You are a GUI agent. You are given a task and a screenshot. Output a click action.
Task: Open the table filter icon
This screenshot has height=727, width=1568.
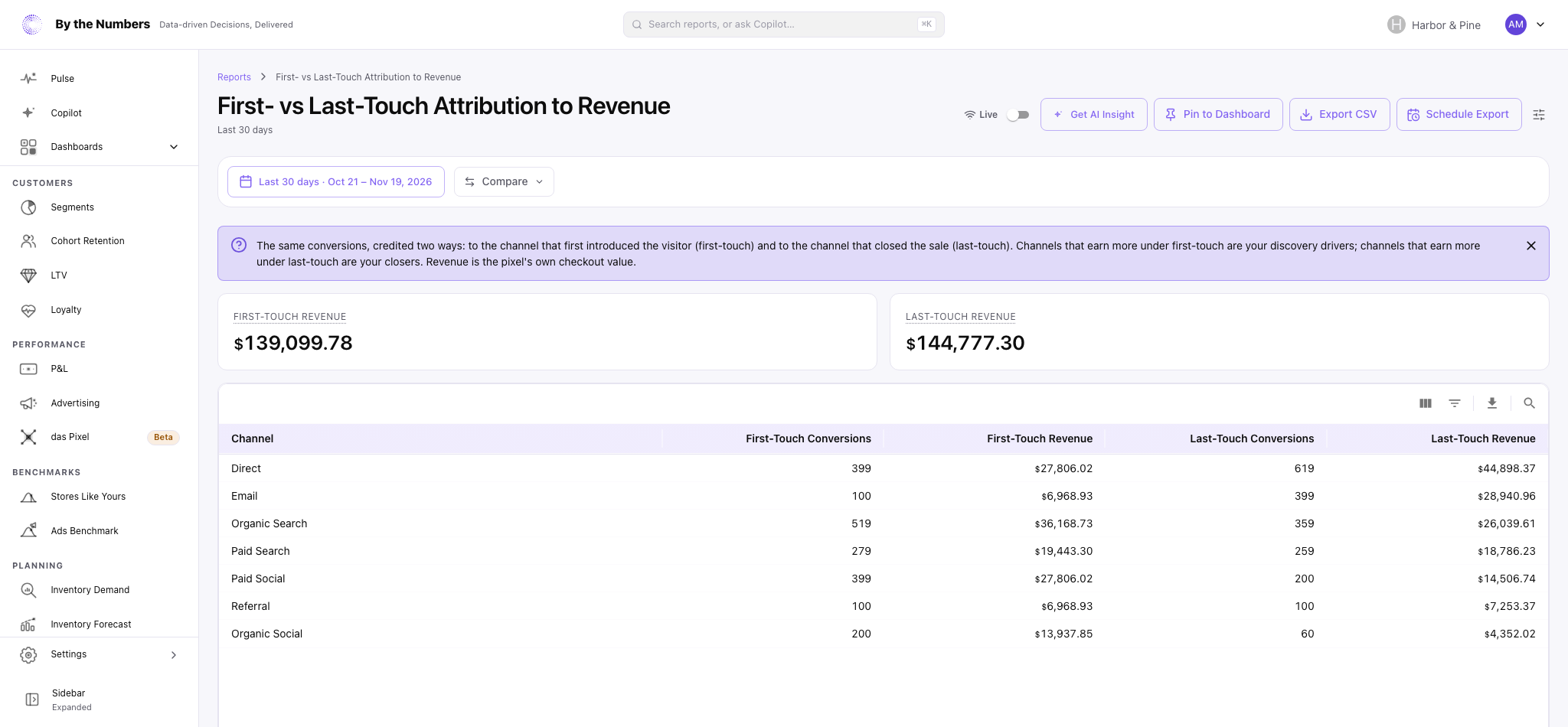click(1455, 403)
